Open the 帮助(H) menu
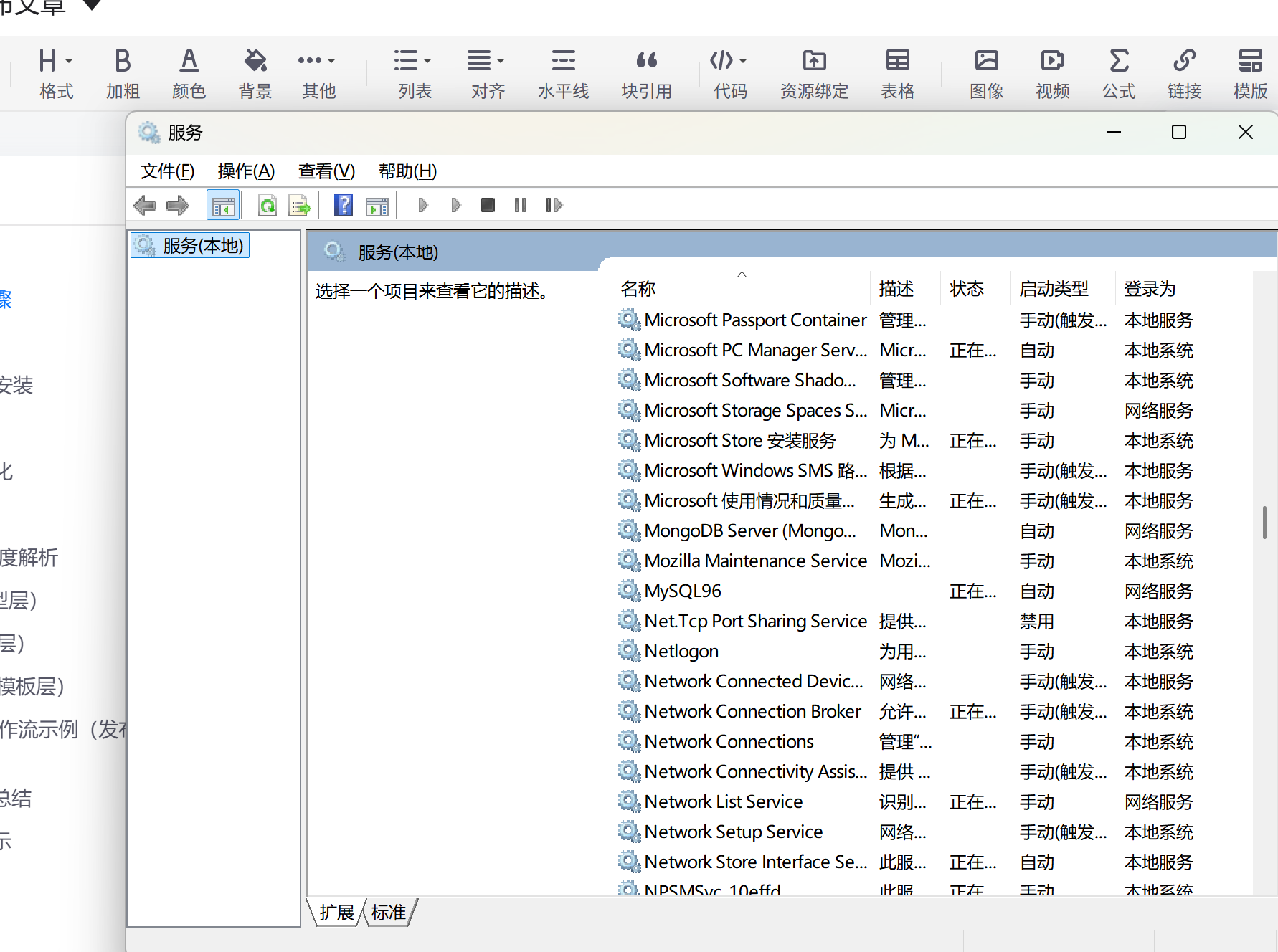 [x=407, y=171]
